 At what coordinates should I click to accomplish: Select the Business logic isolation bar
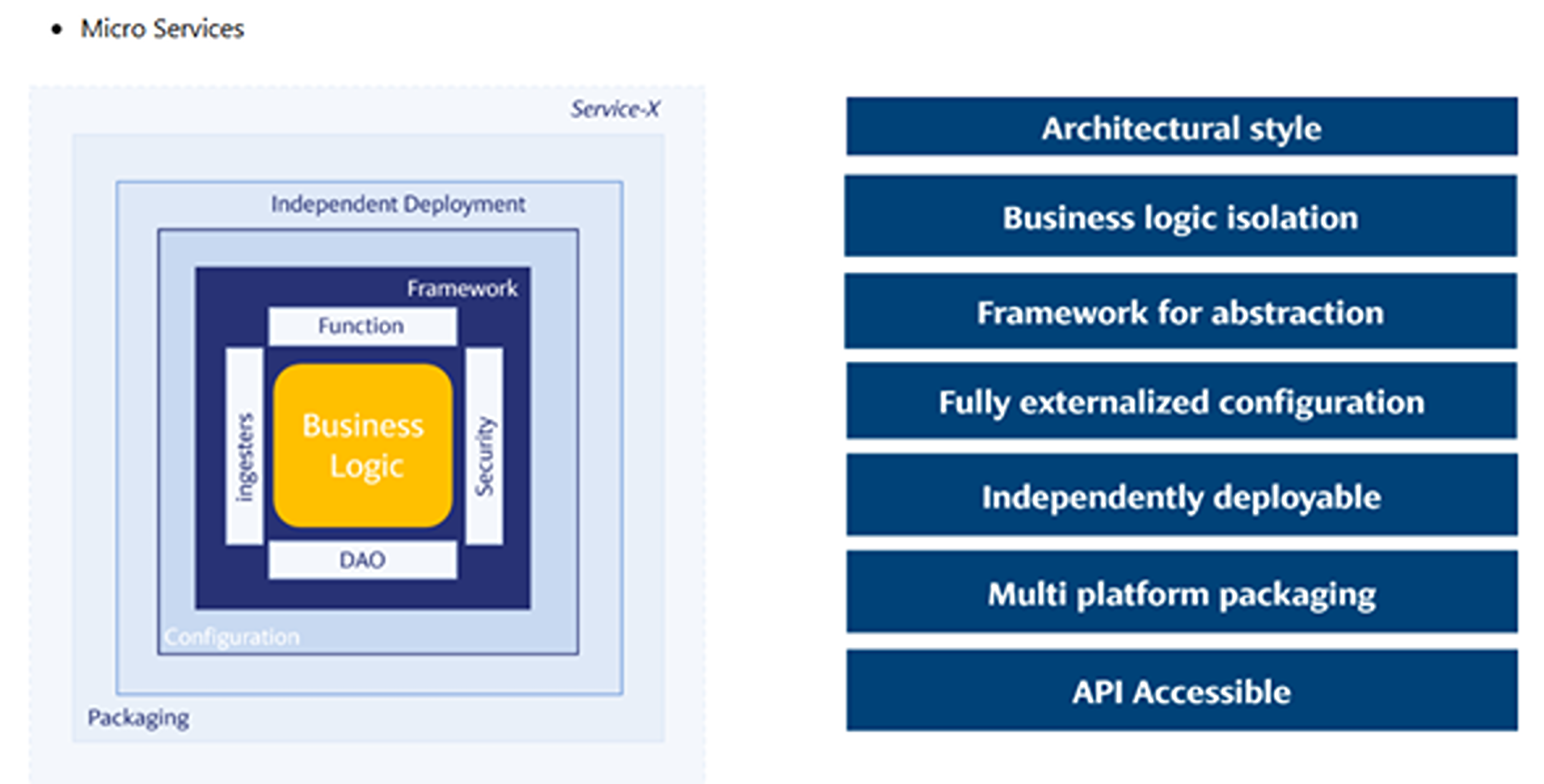pyautogui.click(x=1181, y=217)
